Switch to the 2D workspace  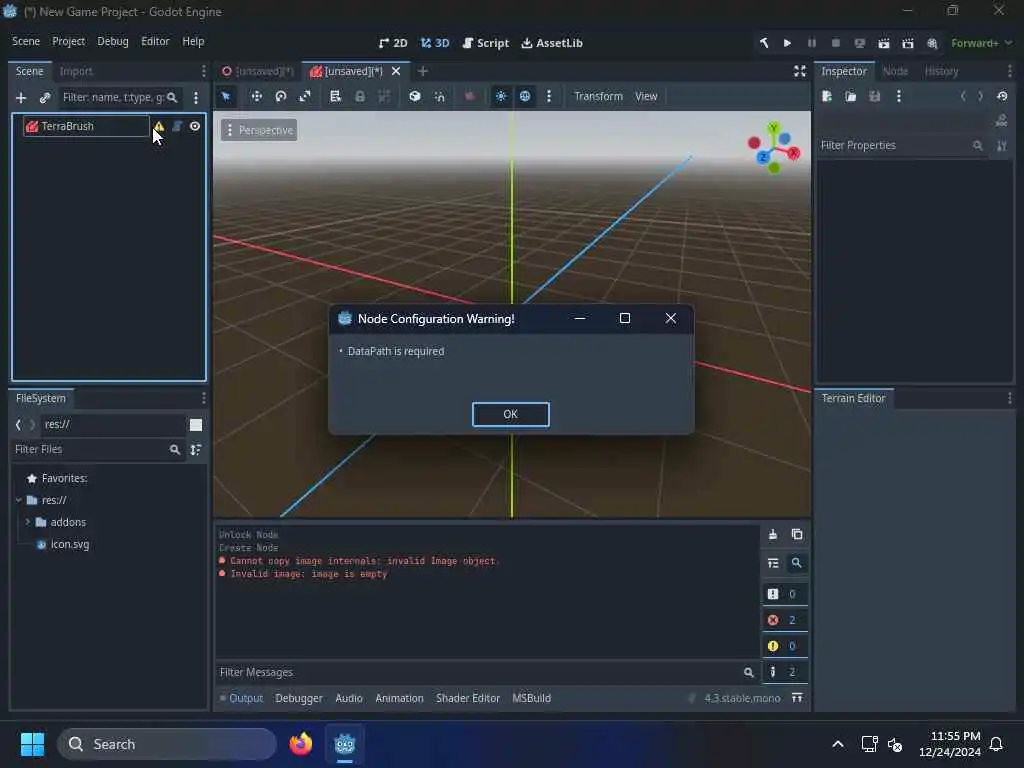coord(393,43)
